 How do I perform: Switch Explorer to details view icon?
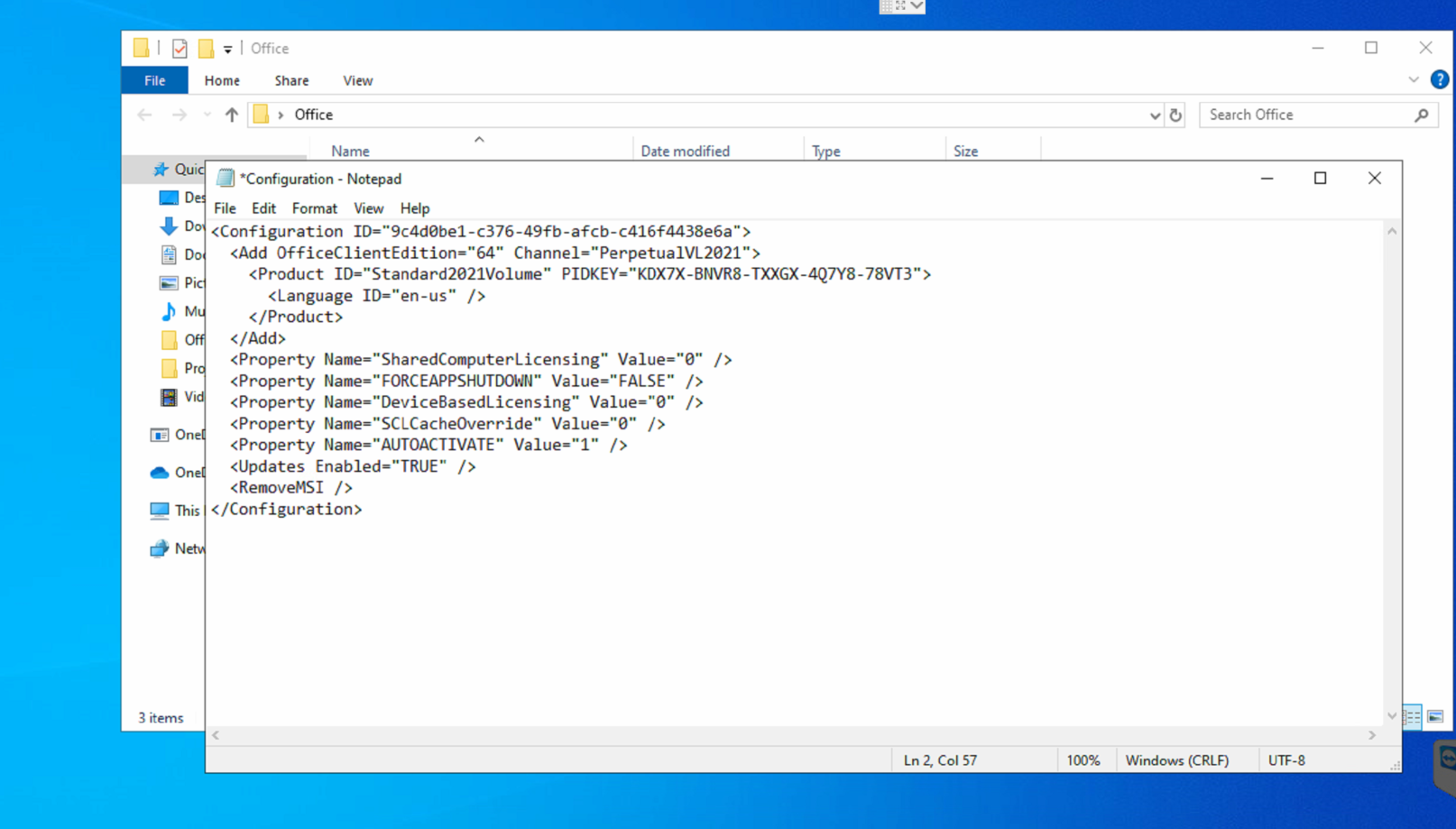point(1413,717)
